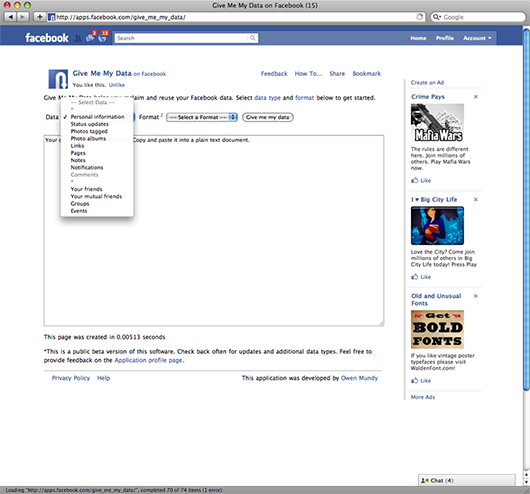Click the Mafia Wars ad thumbnail
Viewport: 530px width, 494px height.
(437, 122)
